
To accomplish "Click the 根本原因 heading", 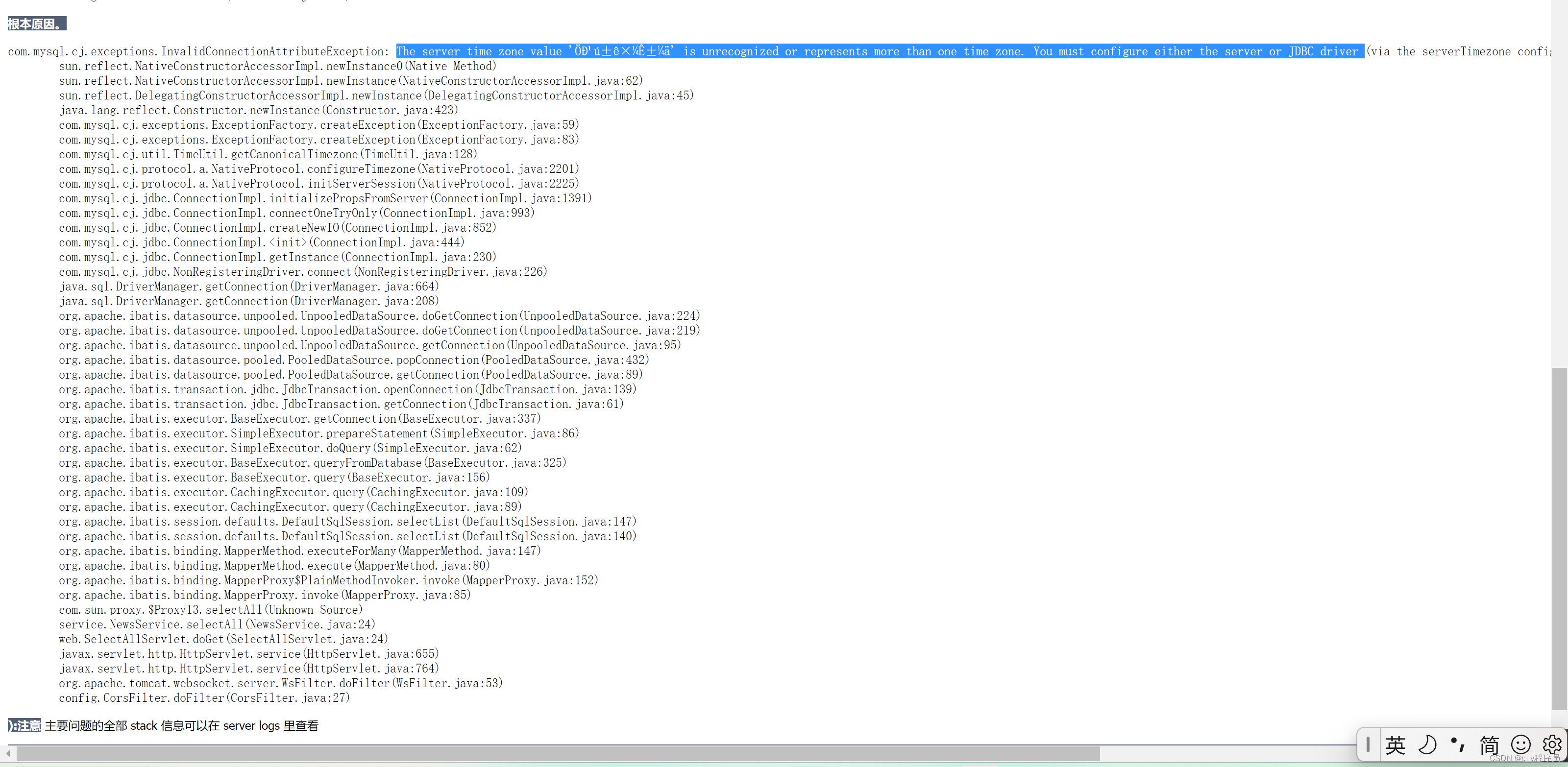I will click(x=36, y=23).
